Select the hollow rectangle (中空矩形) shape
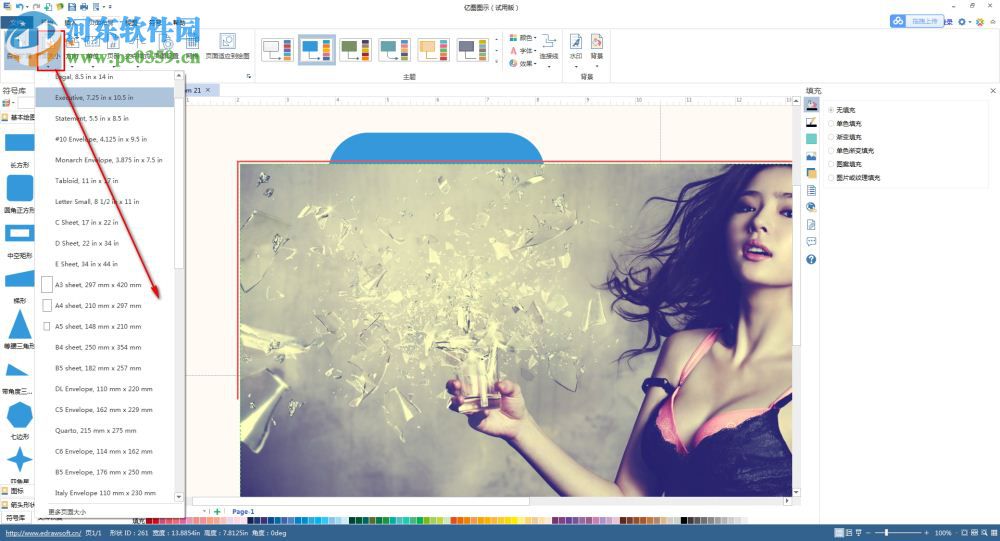 click(x=20, y=233)
